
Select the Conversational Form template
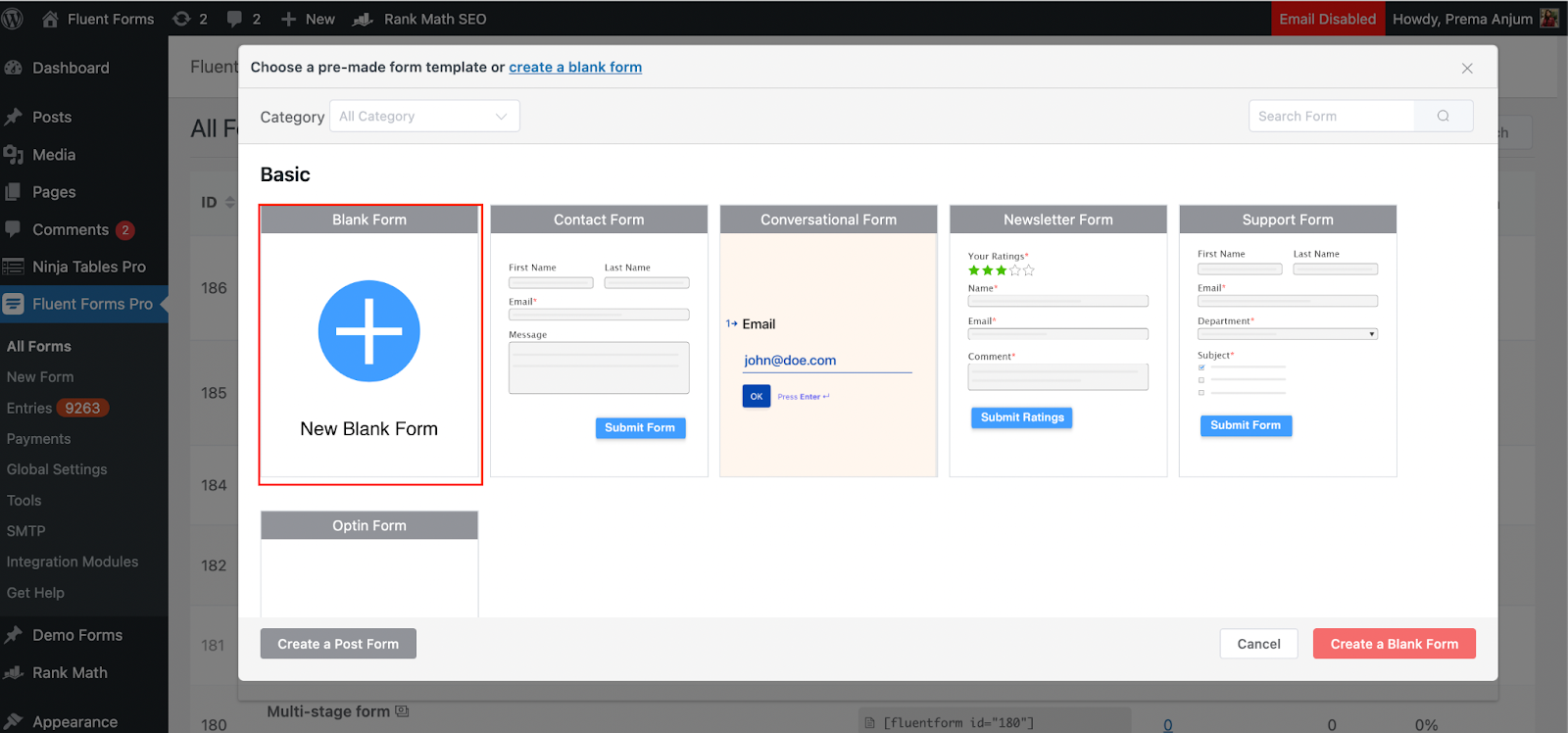click(828, 340)
